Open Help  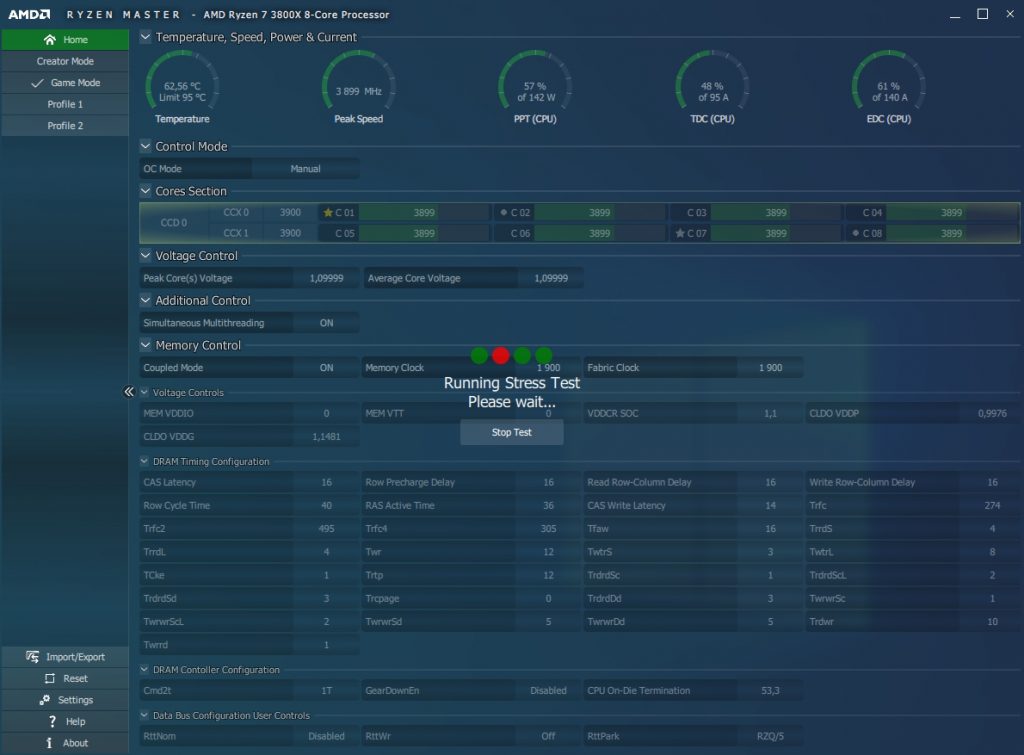(x=65, y=722)
